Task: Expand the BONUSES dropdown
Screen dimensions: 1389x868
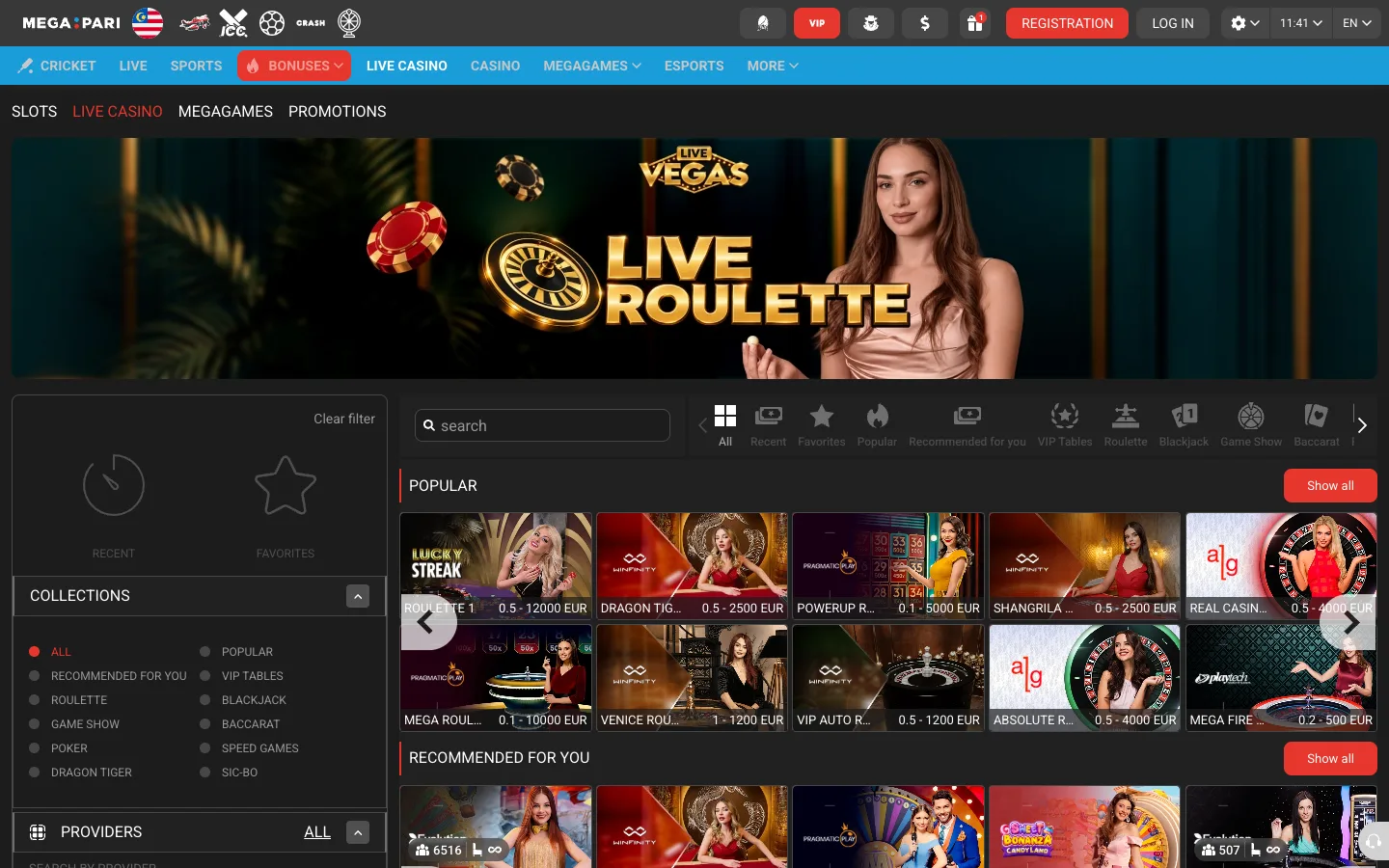Action: point(294,66)
